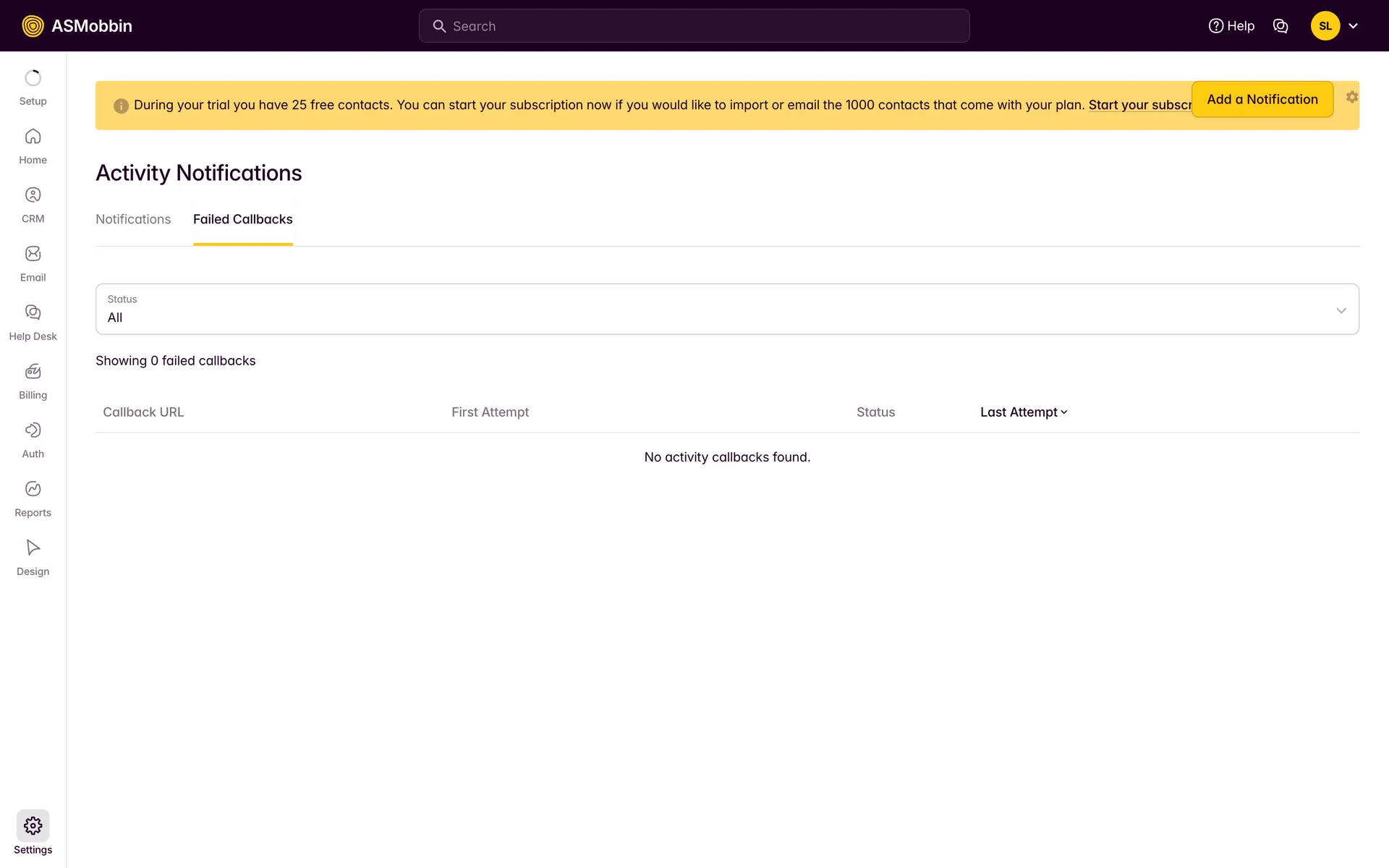Open Reports from sidebar

pyautogui.click(x=33, y=498)
